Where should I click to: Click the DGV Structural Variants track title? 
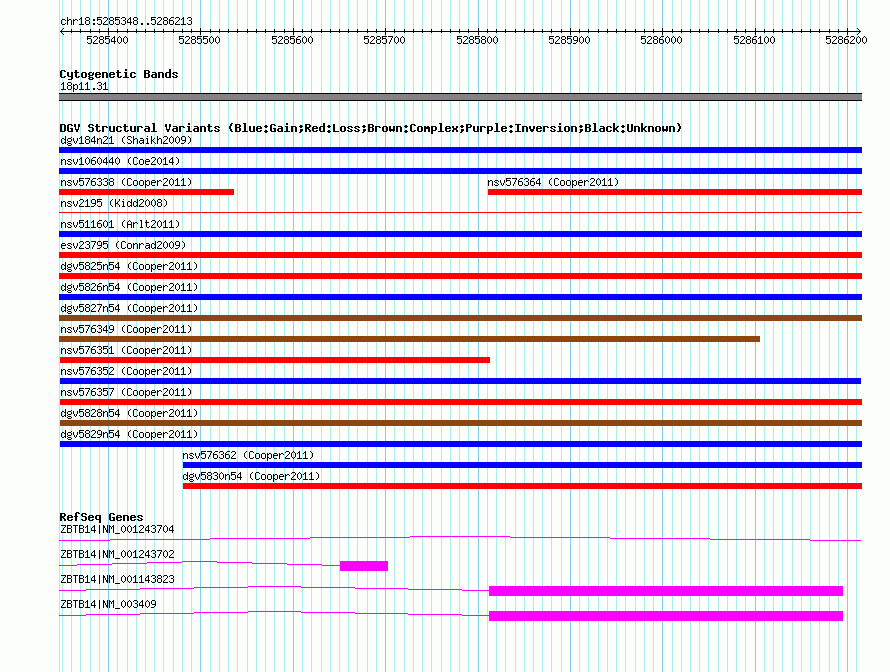[371, 128]
